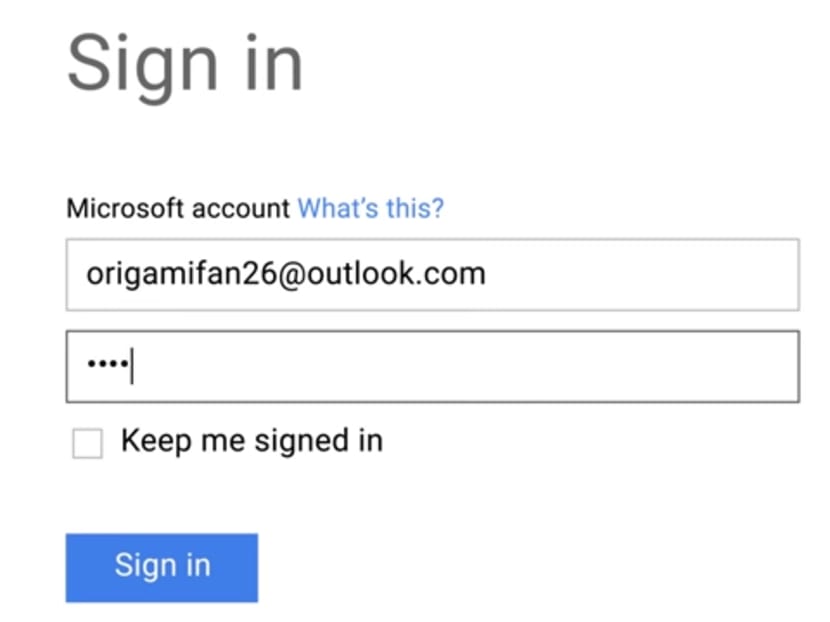Click the word Microsoft above email field
The image size is (830, 622).
tap(109, 209)
